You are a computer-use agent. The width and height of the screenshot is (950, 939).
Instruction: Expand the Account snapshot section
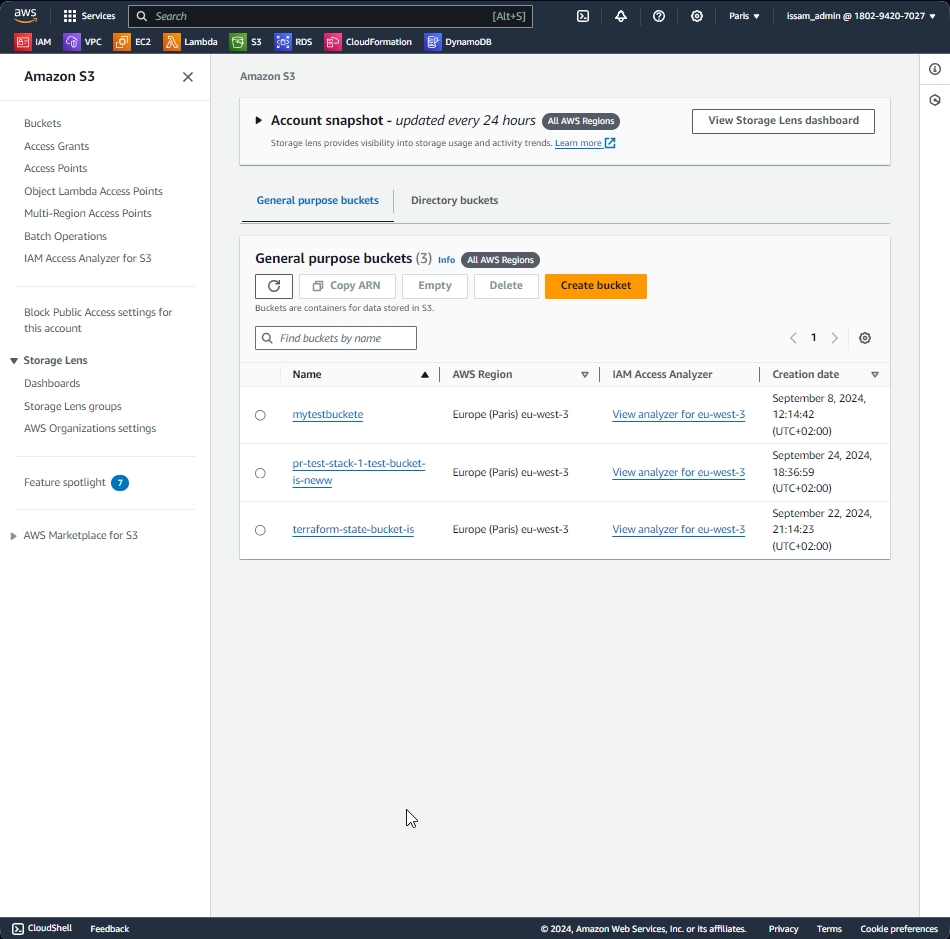pos(259,121)
